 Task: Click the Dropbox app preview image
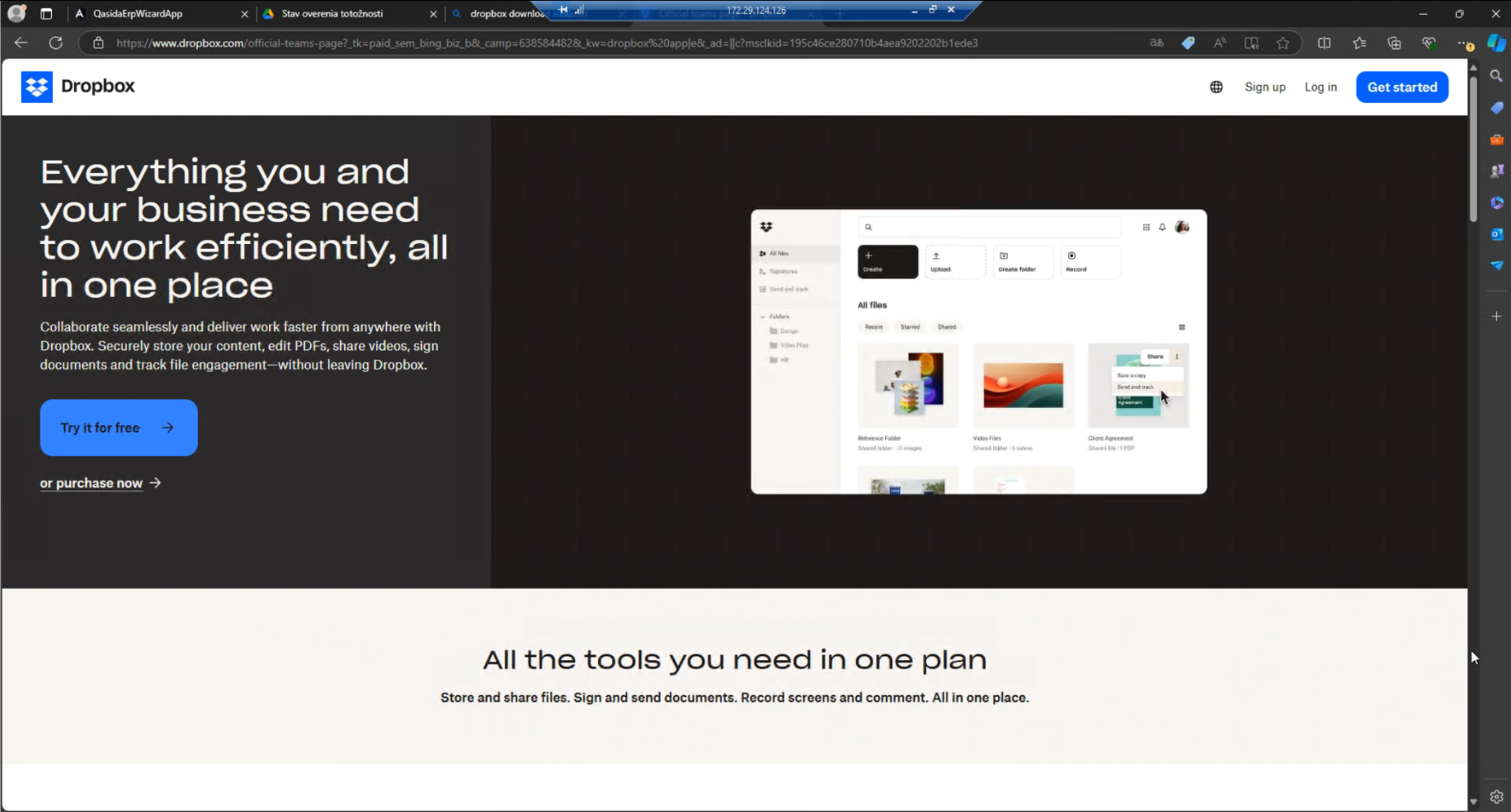tap(979, 352)
